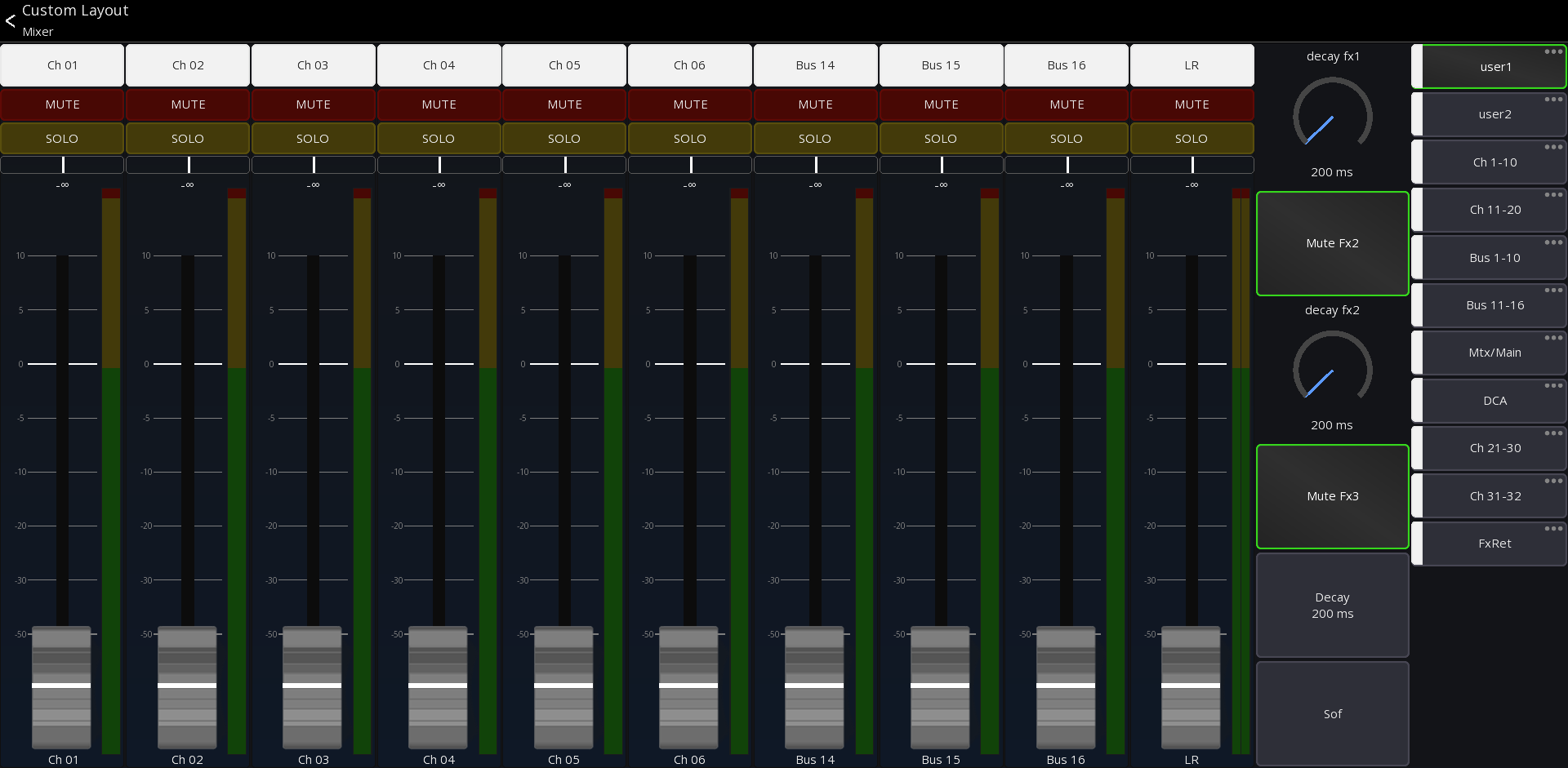Click the Ch 05 pan slider
Screen dimensions: 1568x768
(564, 165)
